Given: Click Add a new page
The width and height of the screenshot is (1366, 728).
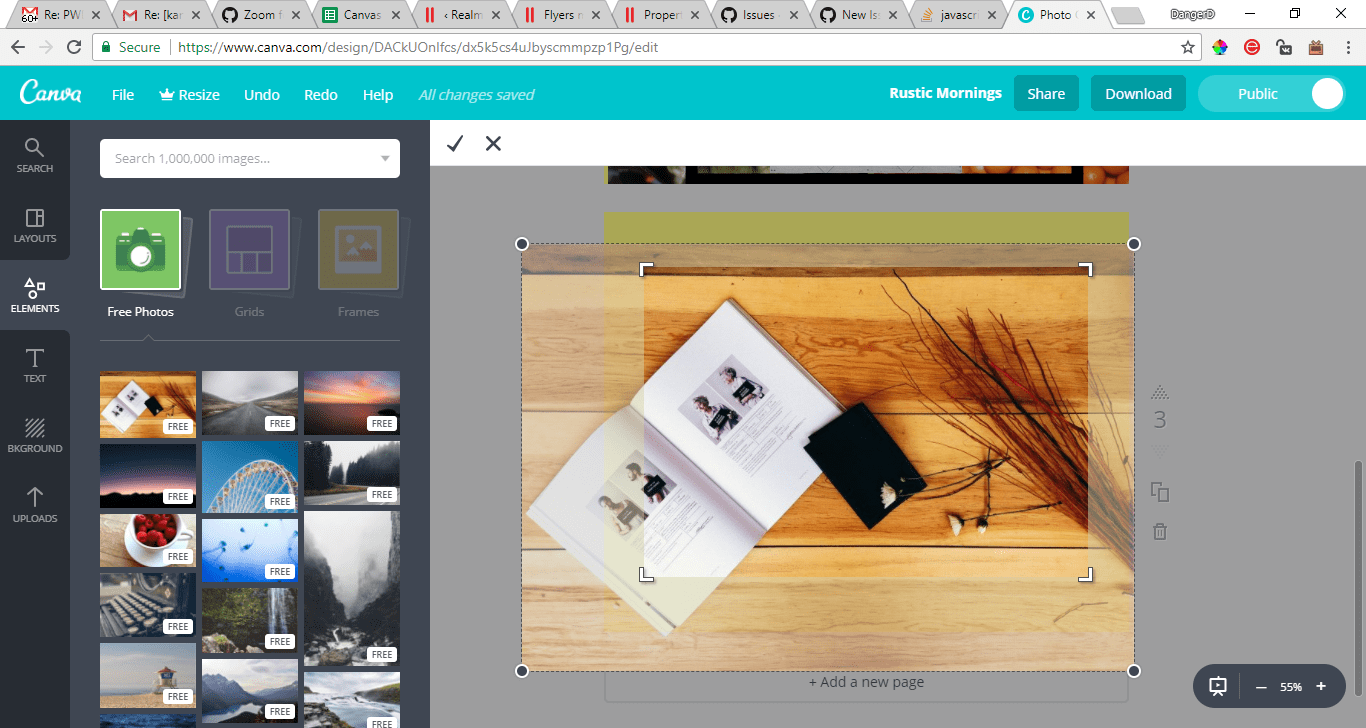Looking at the screenshot, I should pos(866,683).
